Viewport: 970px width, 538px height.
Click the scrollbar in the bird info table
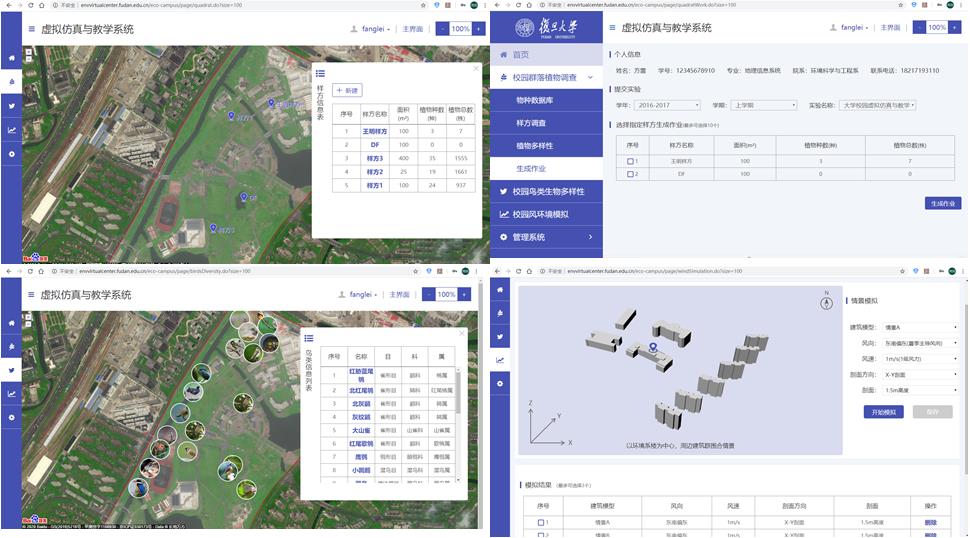click(459, 400)
